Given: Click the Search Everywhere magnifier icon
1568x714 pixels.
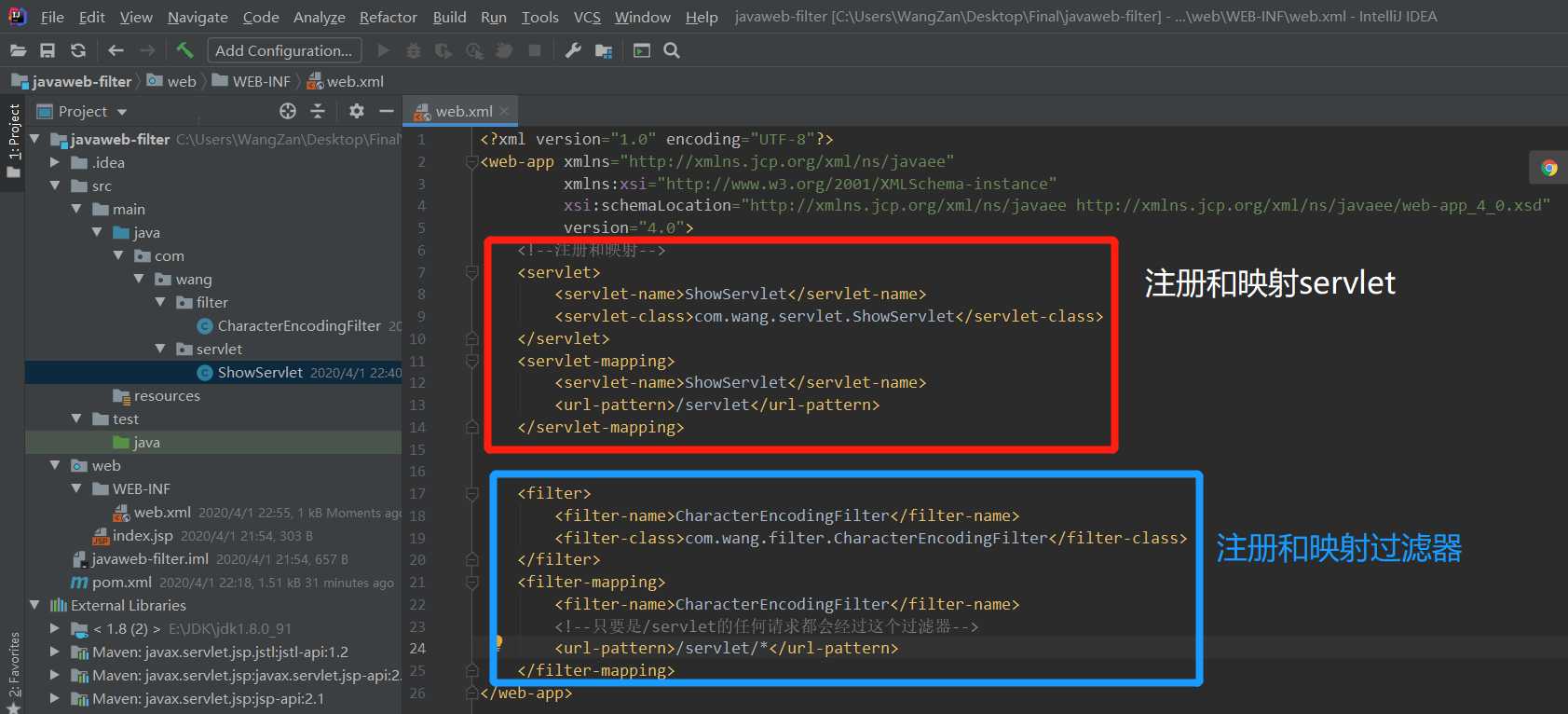Looking at the screenshot, I should pos(672,50).
